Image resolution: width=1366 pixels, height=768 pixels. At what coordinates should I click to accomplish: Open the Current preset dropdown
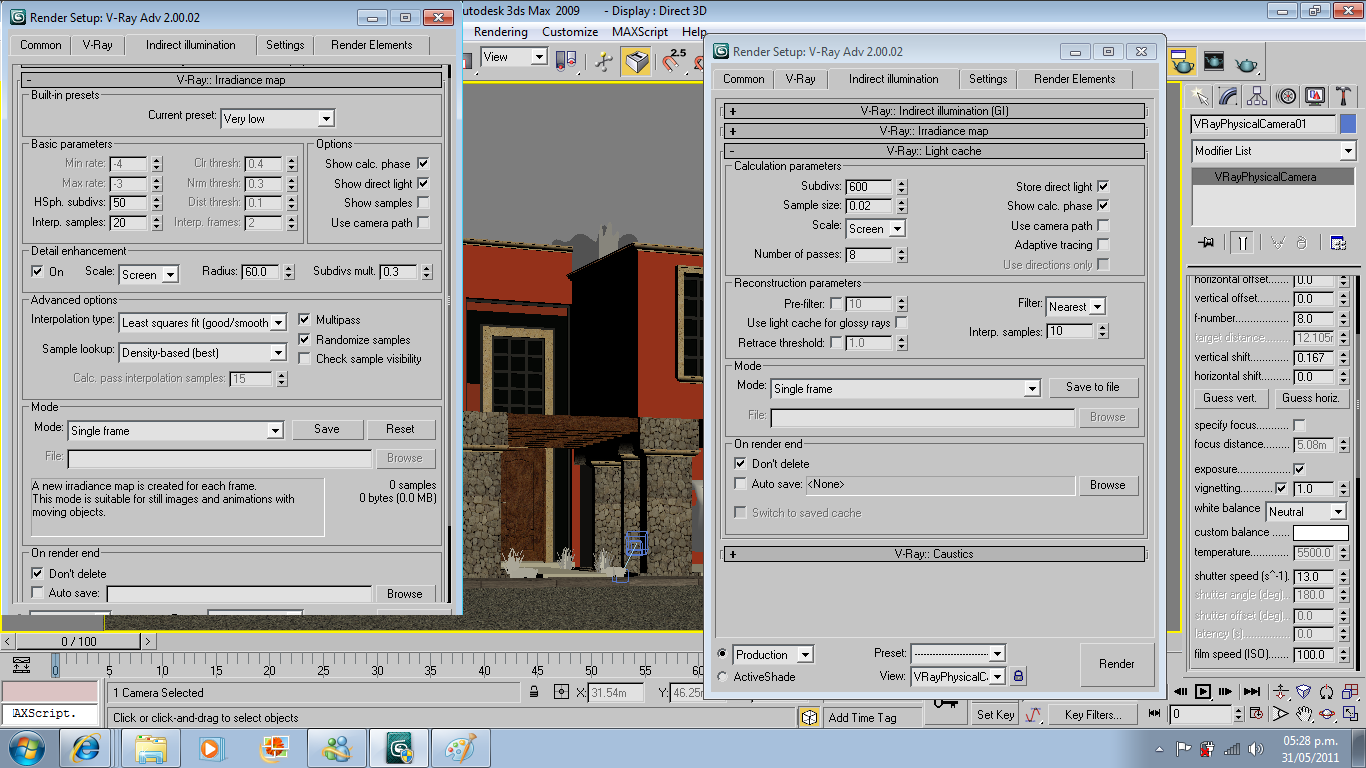click(x=277, y=118)
